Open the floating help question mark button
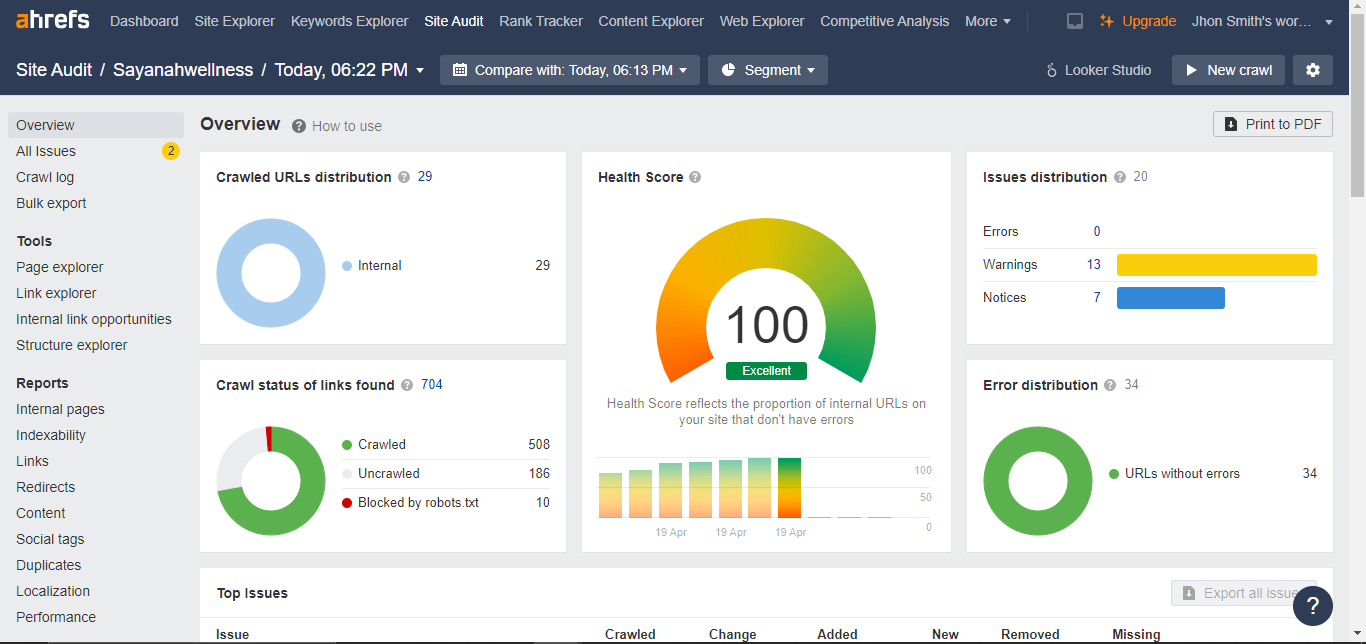The width and height of the screenshot is (1366, 644). pyautogui.click(x=1313, y=605)
